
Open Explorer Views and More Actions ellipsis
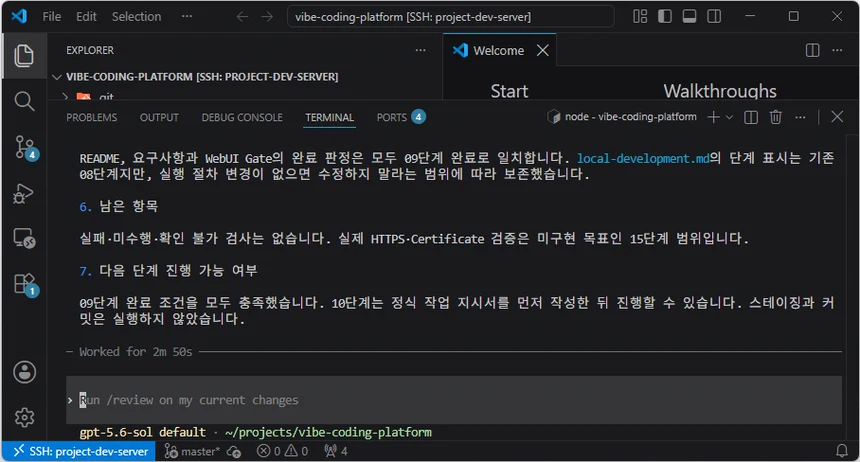pyautogui.click(x=421, y=50)
